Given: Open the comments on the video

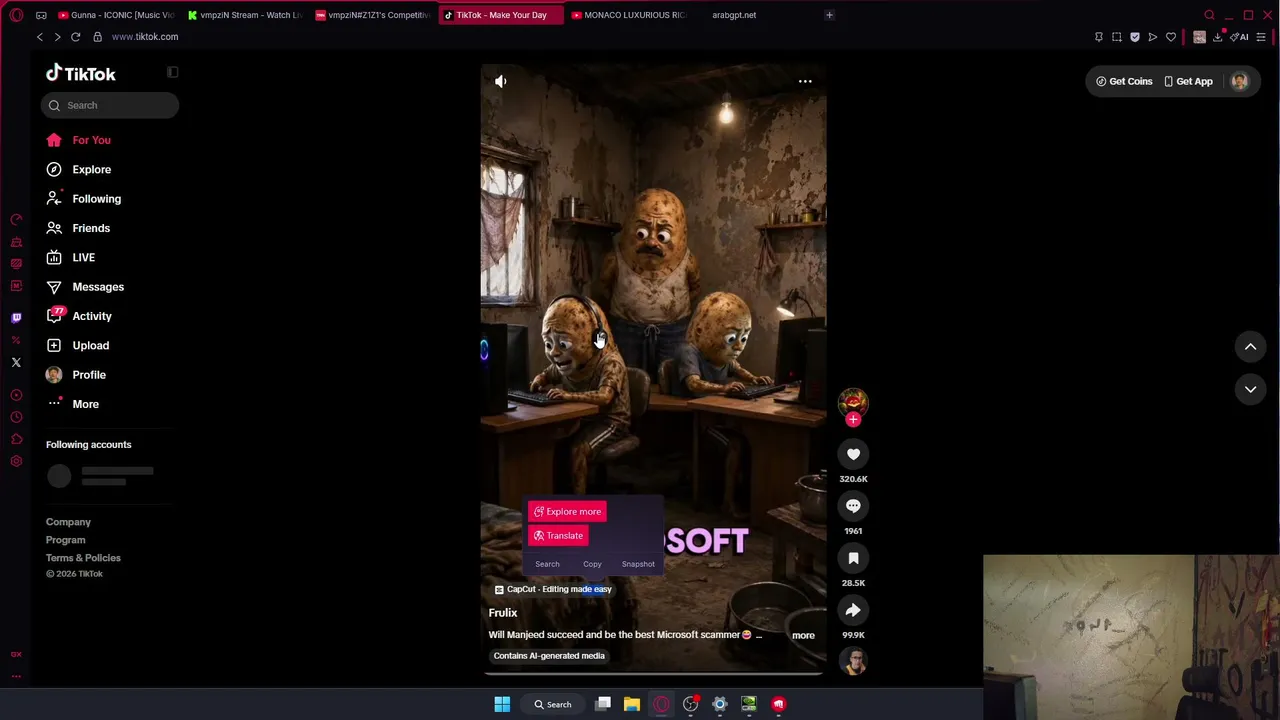Looking at the screenshot, I should pyautogui.click(x=853, y=506).
